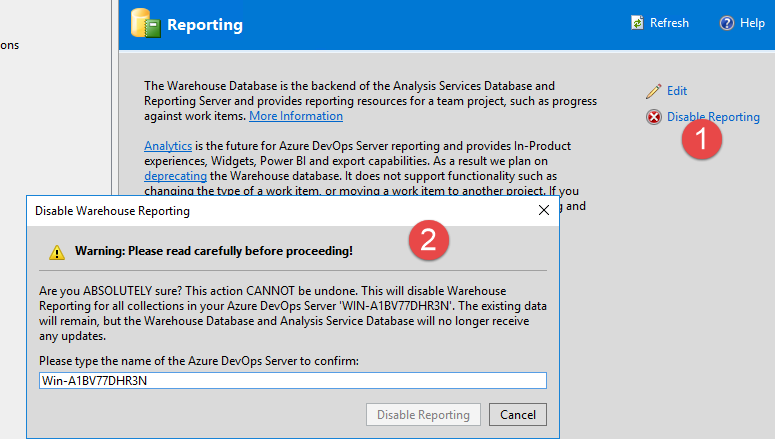Click the Help text label

click(752, 23)
